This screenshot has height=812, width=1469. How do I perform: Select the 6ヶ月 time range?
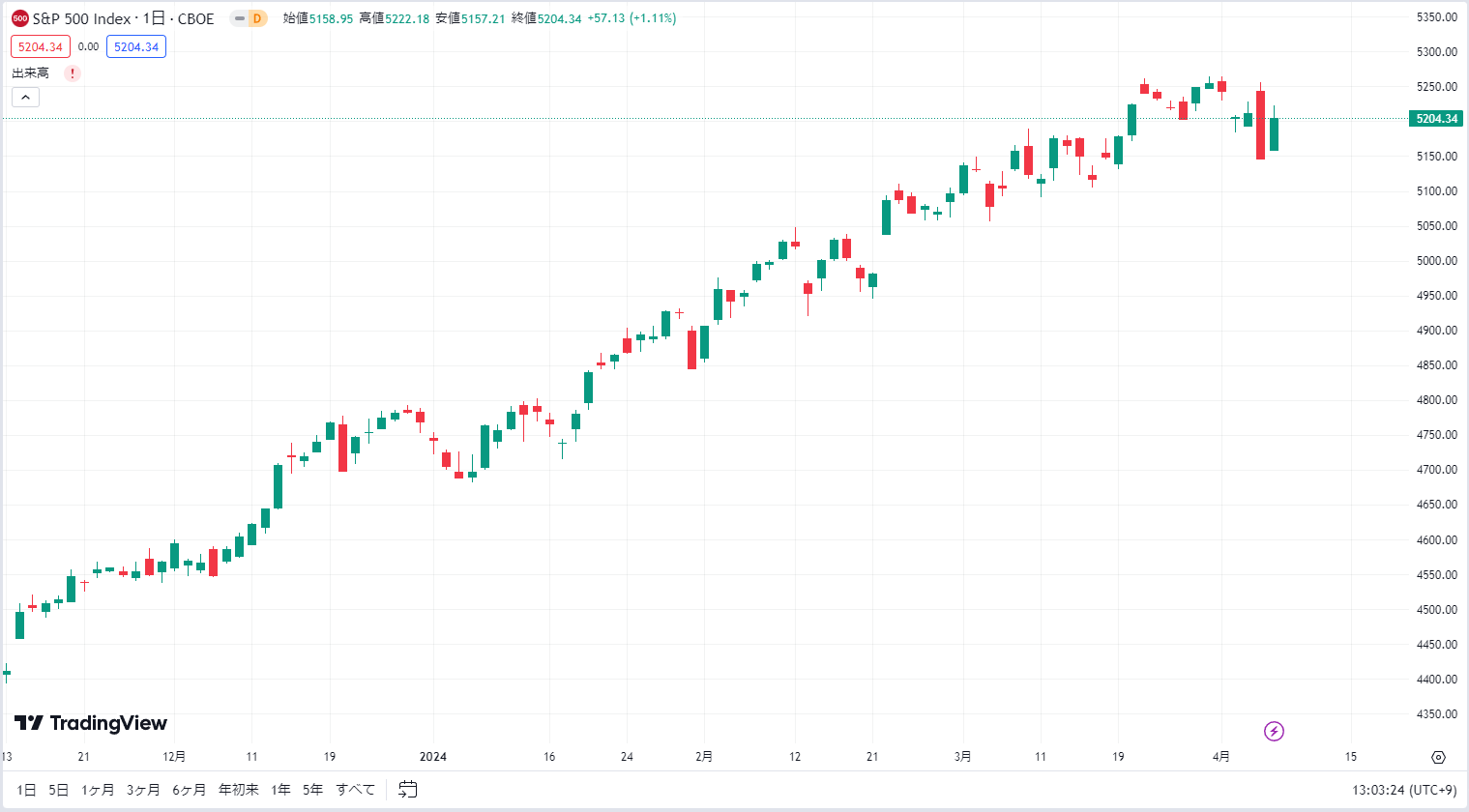coord(190,790)
